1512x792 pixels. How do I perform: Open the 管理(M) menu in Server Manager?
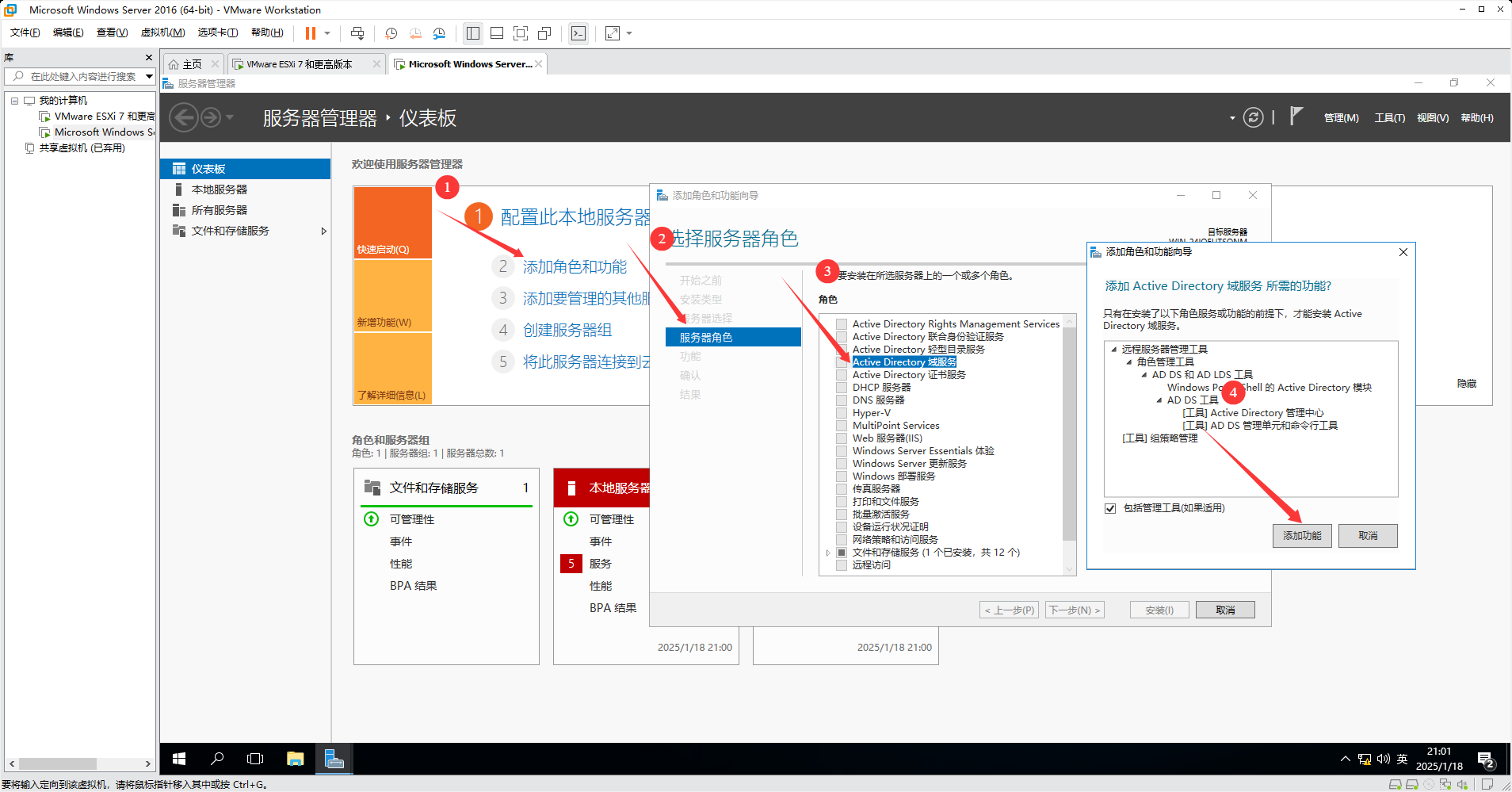tap(1341, 117)
